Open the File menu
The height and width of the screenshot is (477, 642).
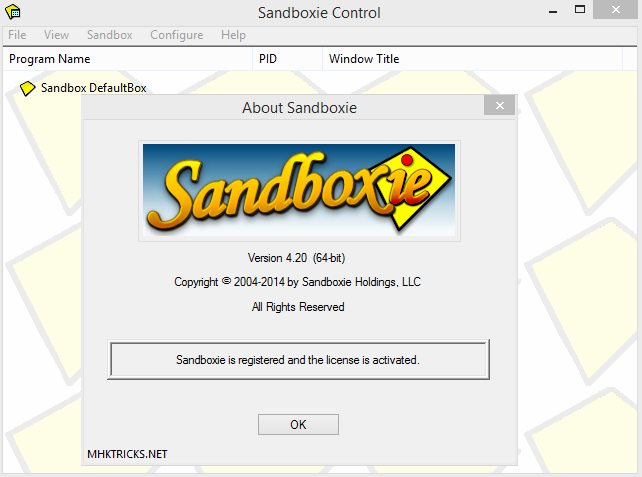coord(17,35)
